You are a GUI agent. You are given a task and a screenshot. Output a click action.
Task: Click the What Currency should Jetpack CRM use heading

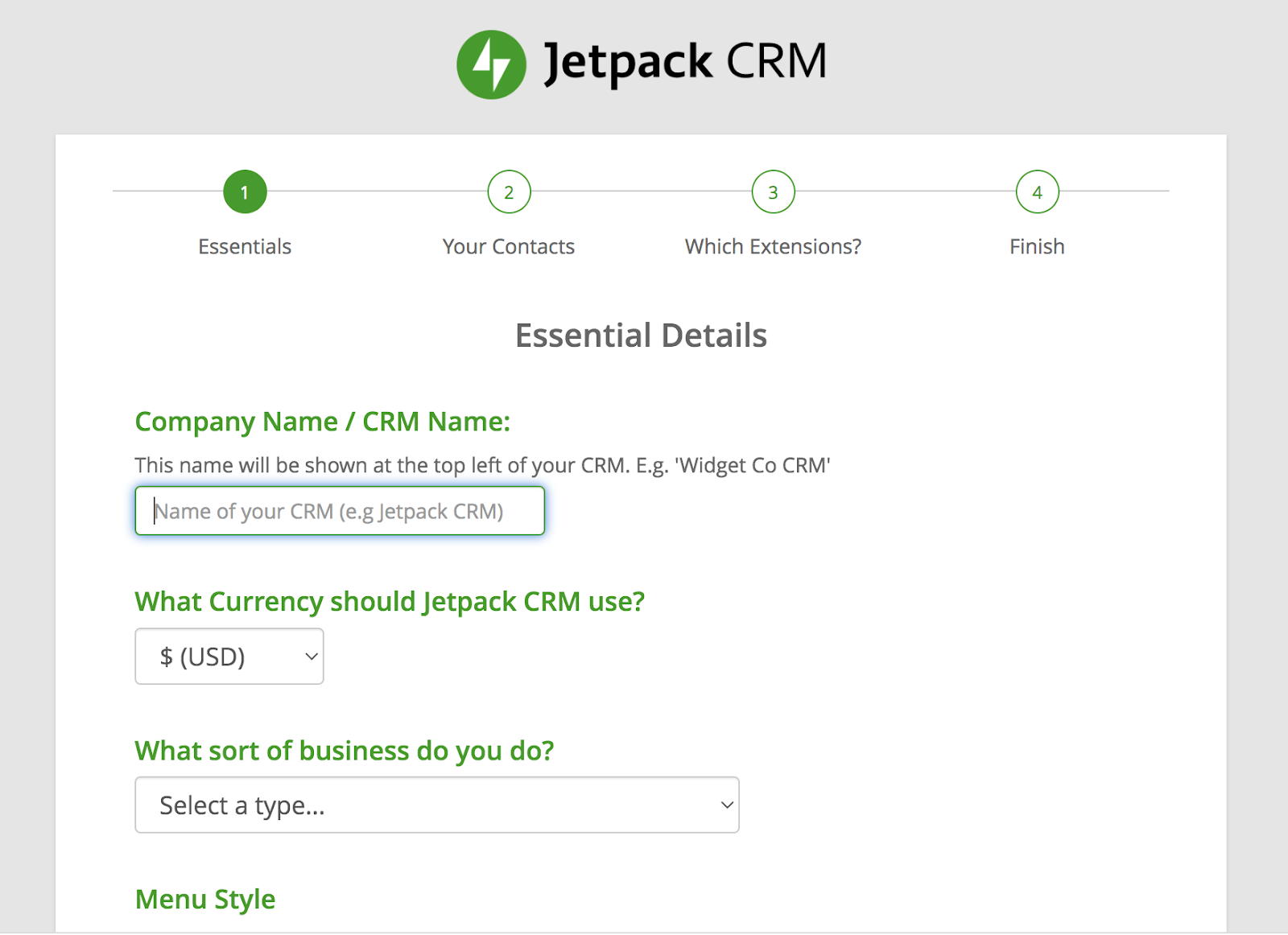tap(390, 602)
